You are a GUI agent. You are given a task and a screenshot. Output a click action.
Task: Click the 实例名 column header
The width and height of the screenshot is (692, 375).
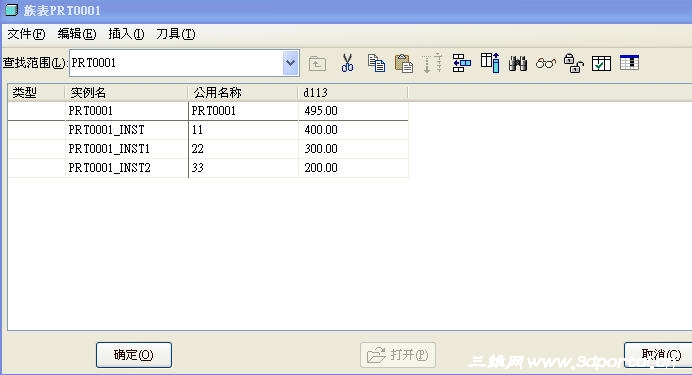127,93
